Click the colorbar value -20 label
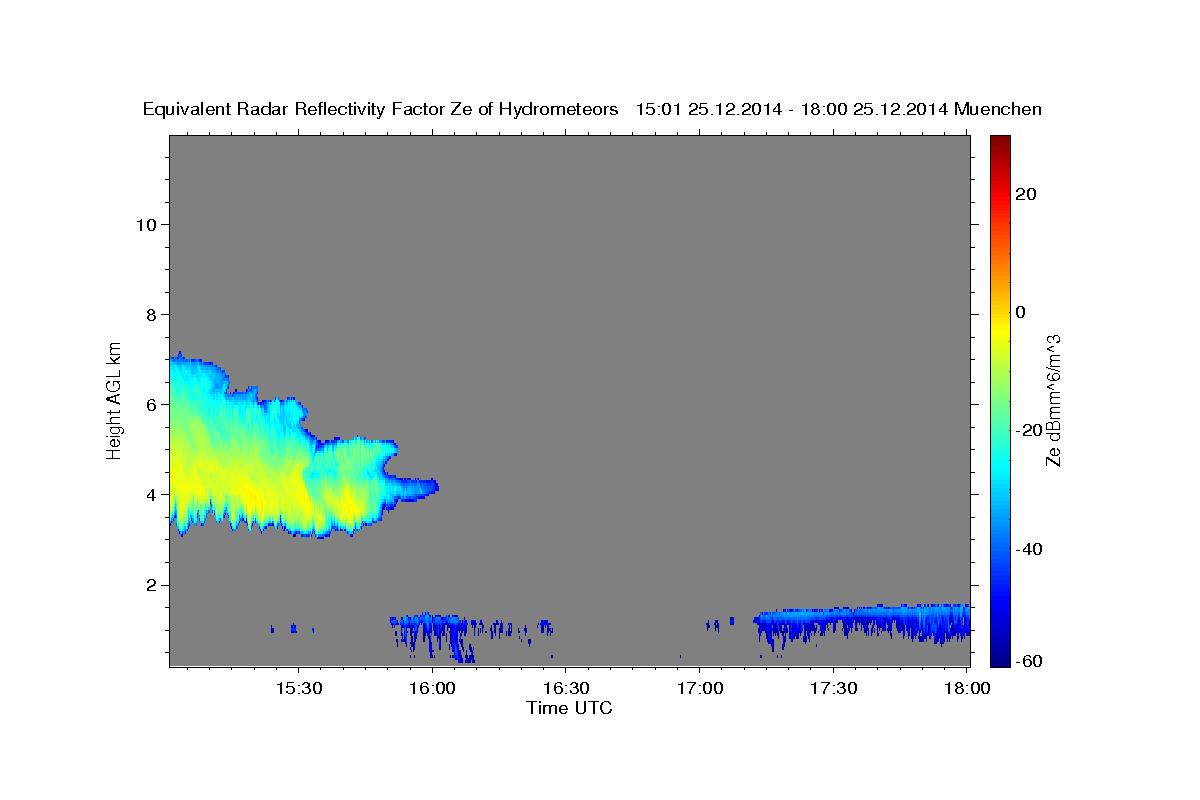 coord(1029,430)
